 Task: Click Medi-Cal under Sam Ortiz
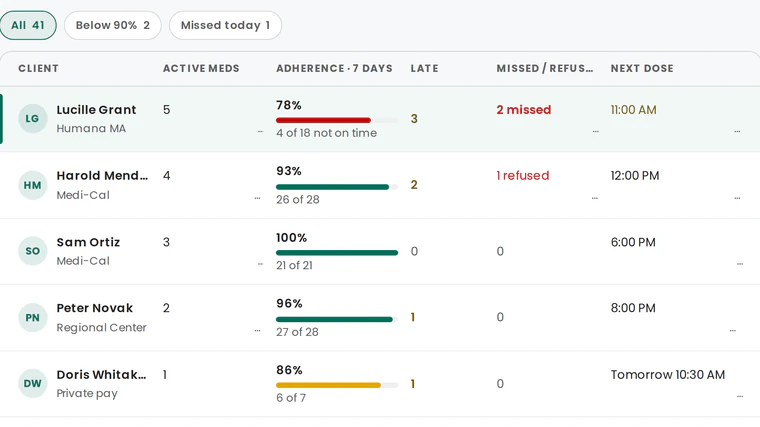point(83,261)
